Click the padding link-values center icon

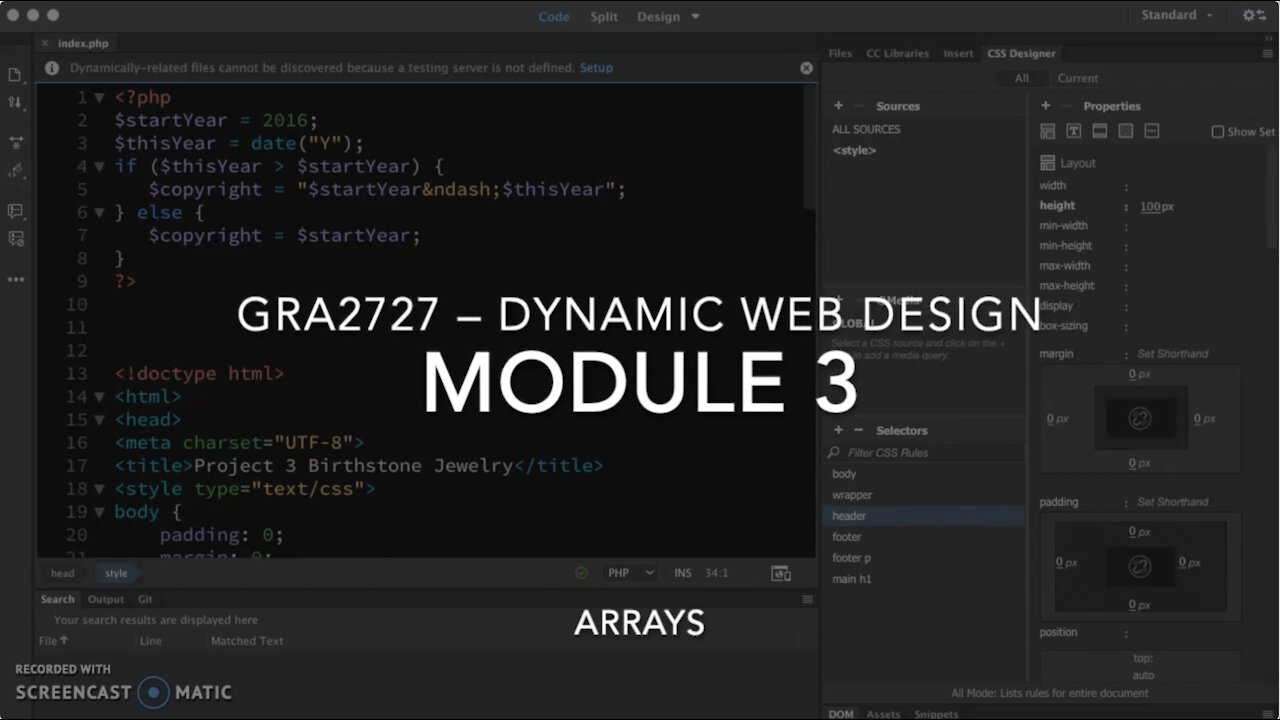pos(1140,567)
